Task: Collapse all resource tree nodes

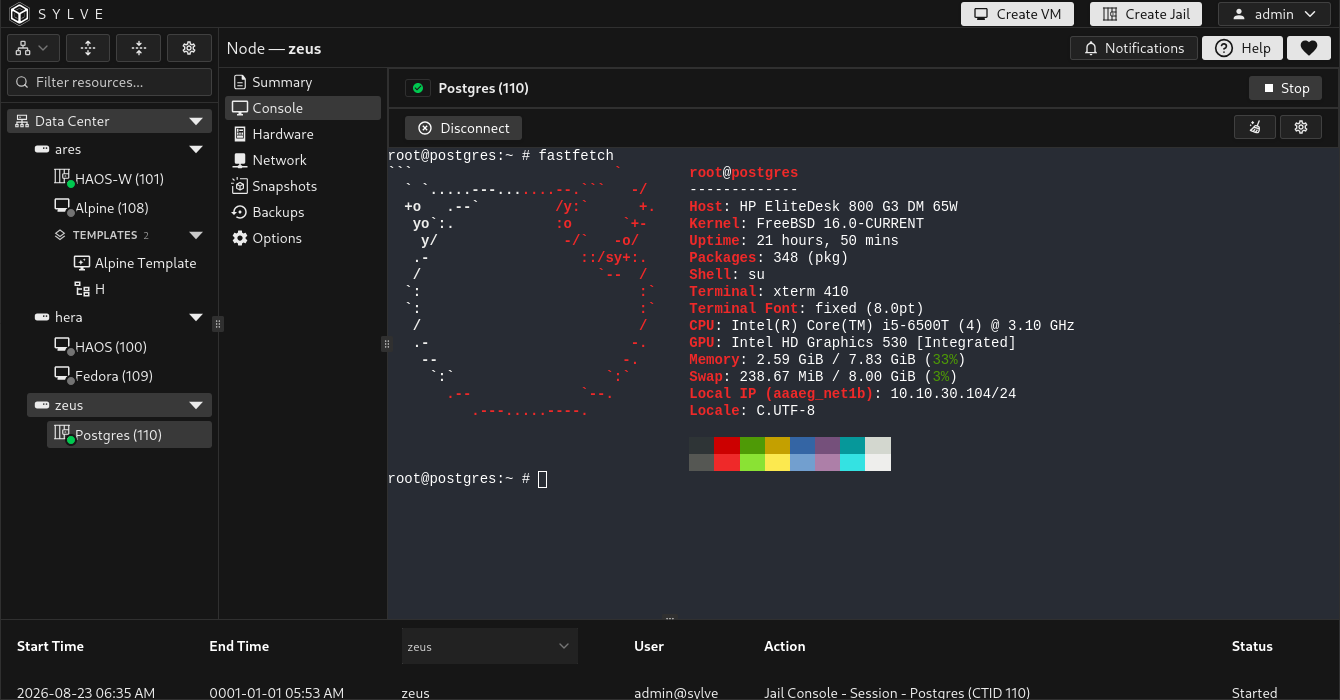Action: 139,47
